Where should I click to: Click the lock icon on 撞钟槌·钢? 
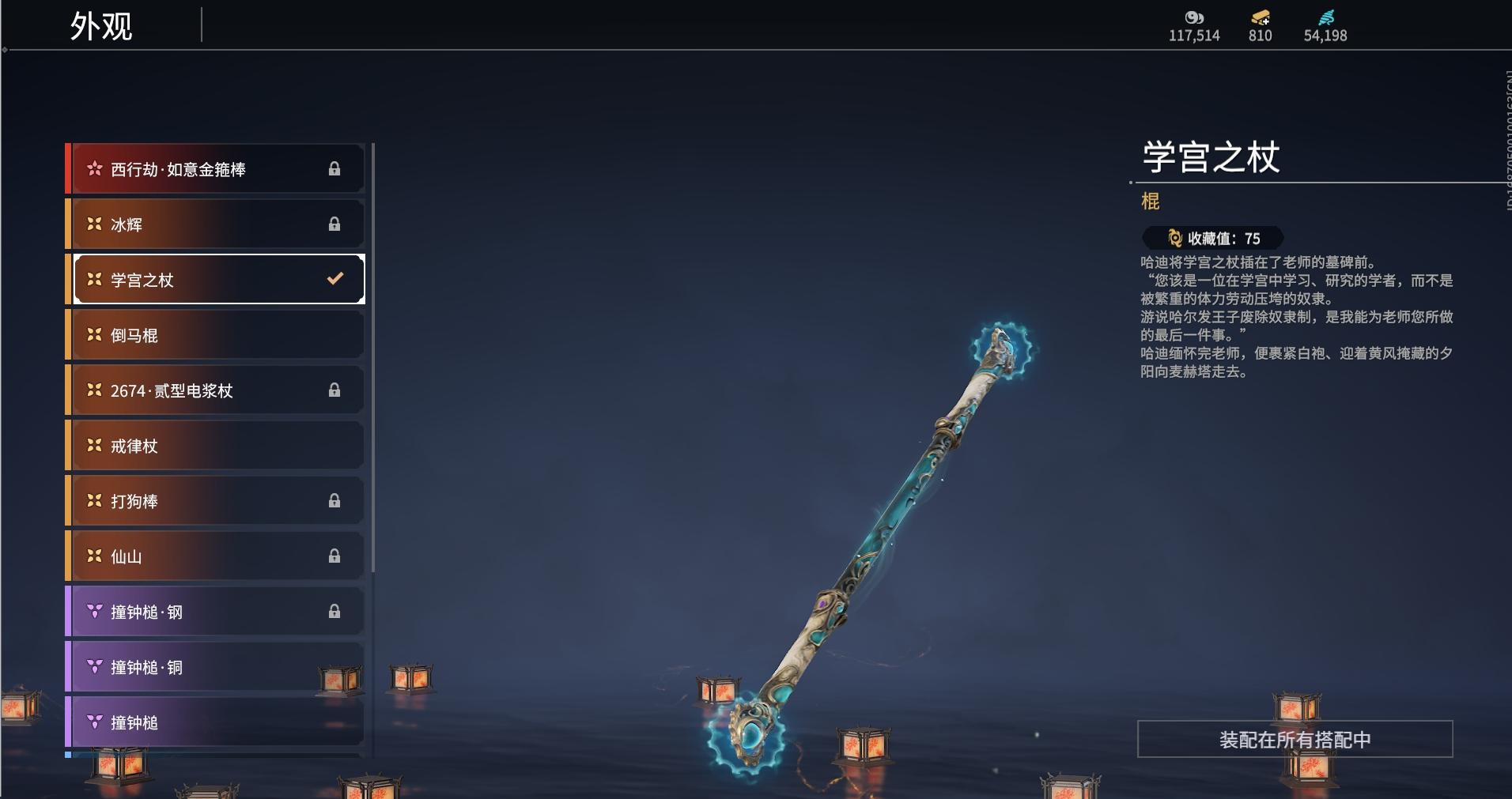point(335,611)
